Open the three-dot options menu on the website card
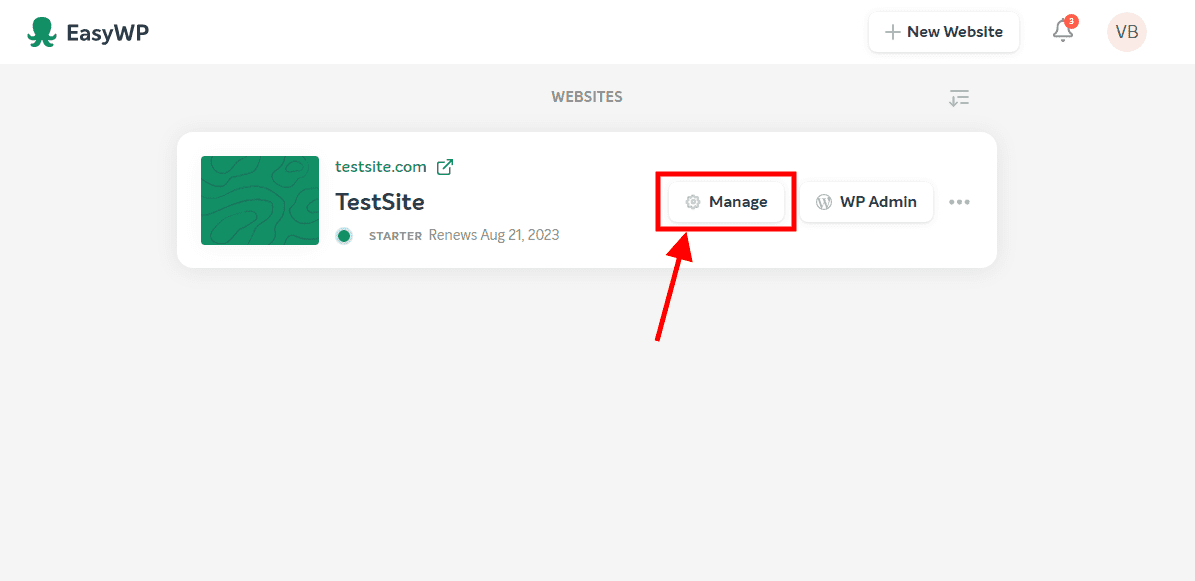1195x581 pixels. point(959,201)
